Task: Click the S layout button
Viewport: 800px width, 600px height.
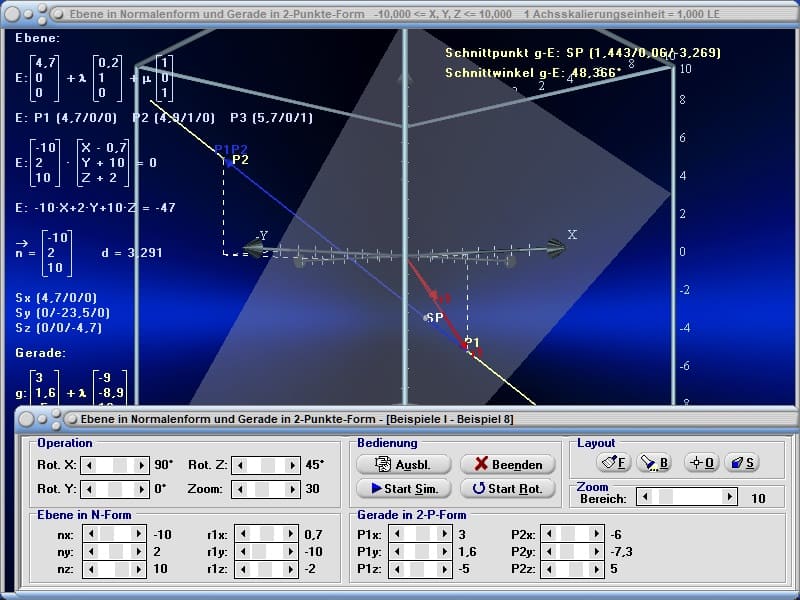Action: coord(742,463)
